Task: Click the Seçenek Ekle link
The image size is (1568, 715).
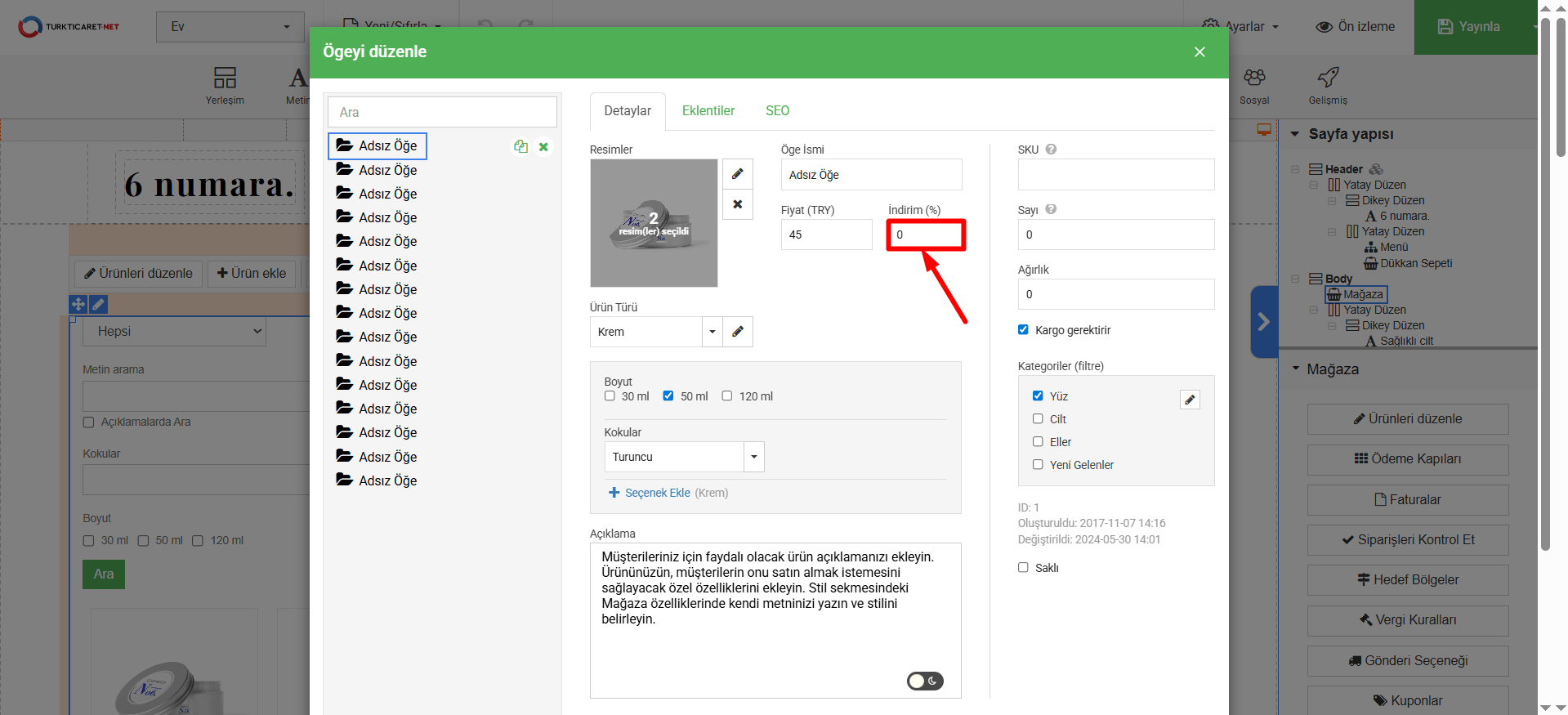Action: coord(657,493)
